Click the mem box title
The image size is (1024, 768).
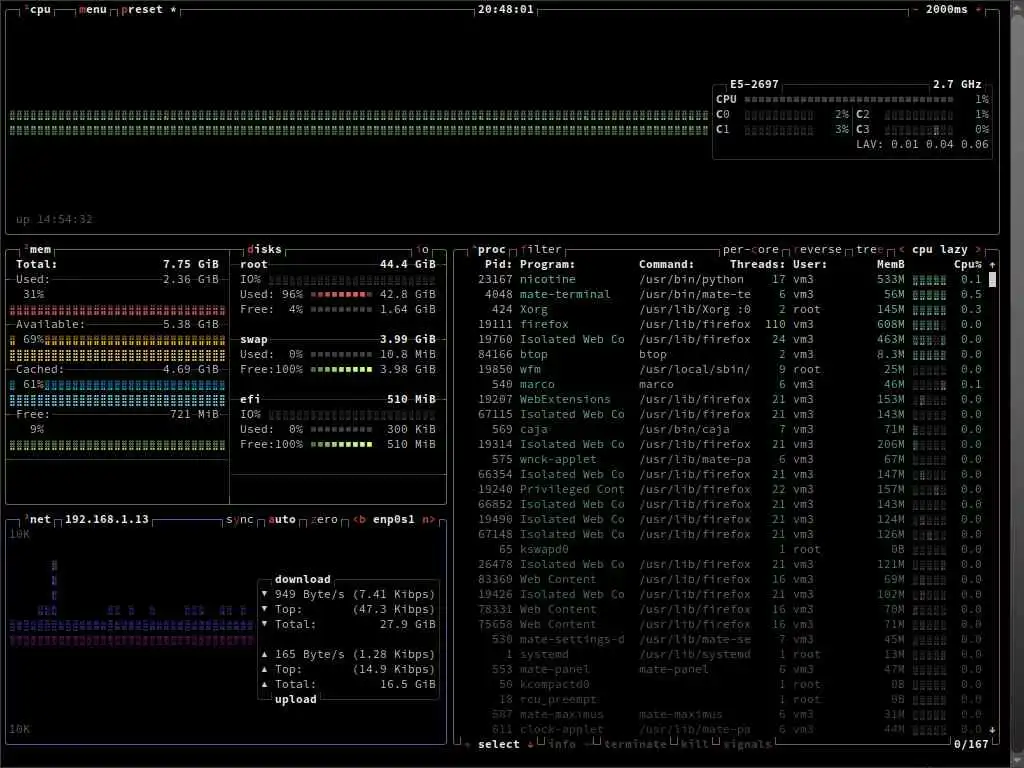pos(39,249)
